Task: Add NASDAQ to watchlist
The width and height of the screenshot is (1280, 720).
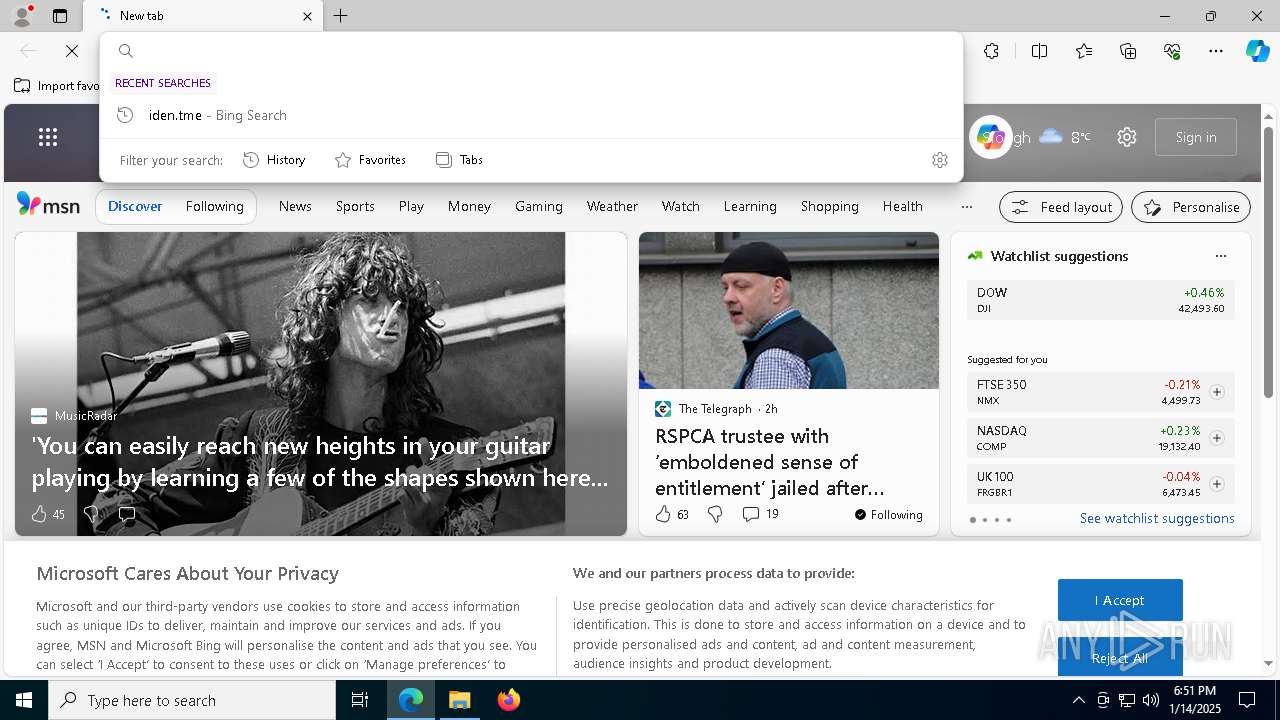Action: click(1217, 438)
